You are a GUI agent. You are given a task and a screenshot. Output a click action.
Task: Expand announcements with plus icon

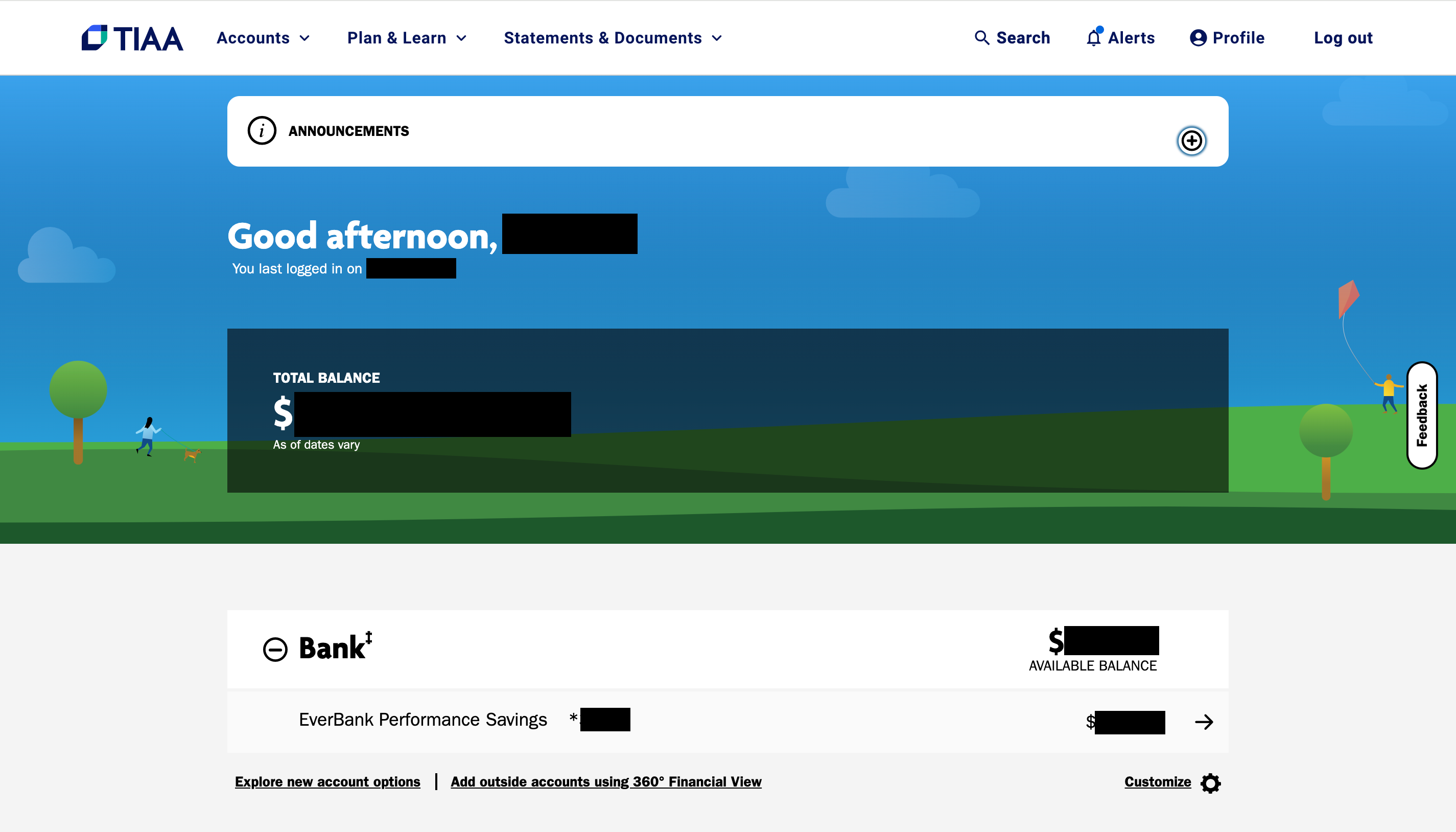[1191, 141]
